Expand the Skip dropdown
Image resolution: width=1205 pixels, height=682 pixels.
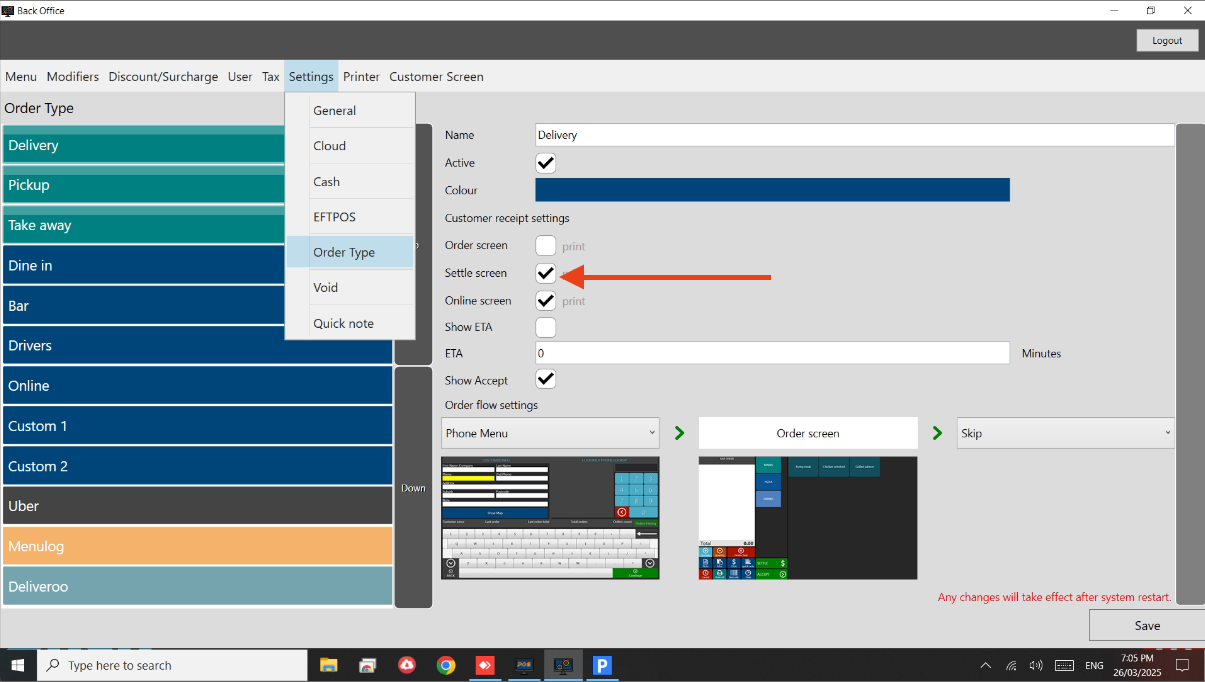tap(1066, 433)
